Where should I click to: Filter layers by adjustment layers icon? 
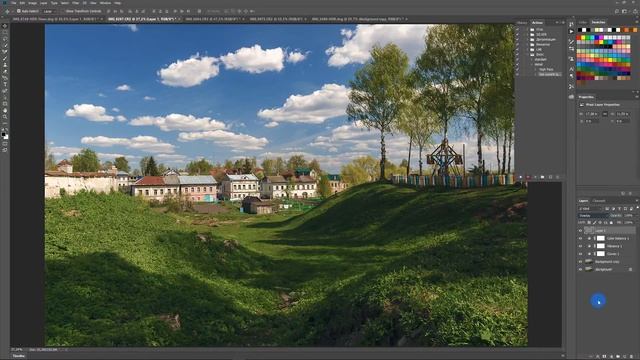coord(613,209)
